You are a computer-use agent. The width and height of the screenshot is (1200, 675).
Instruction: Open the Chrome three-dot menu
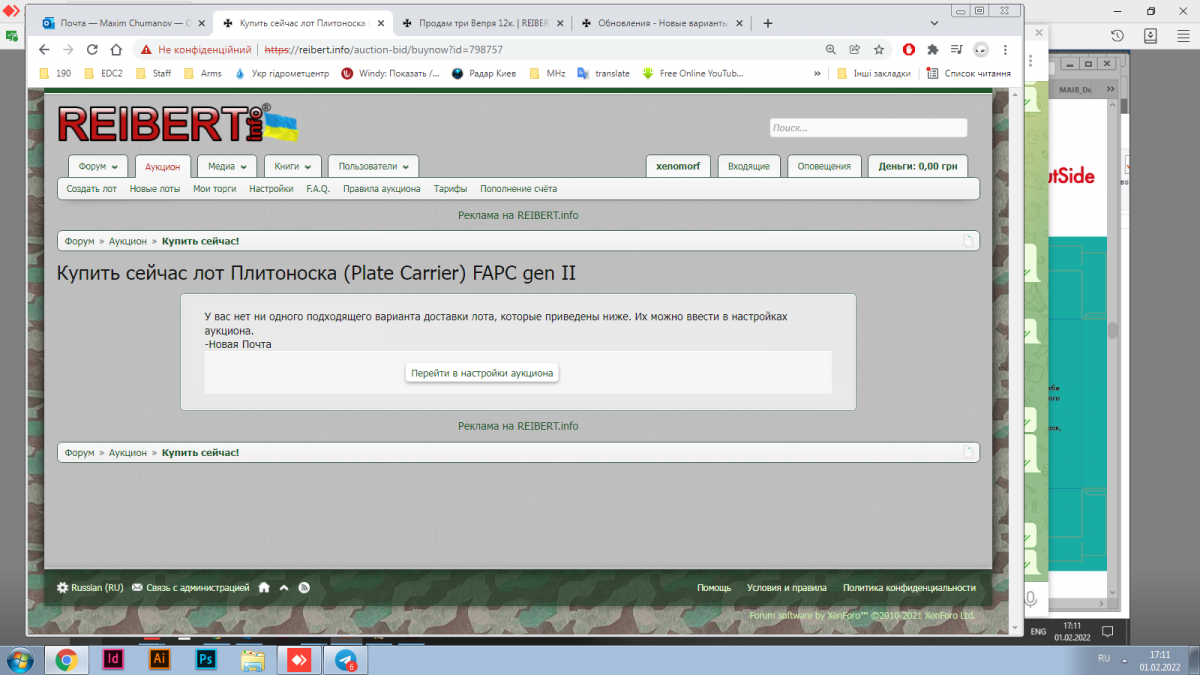point(1005,49)
